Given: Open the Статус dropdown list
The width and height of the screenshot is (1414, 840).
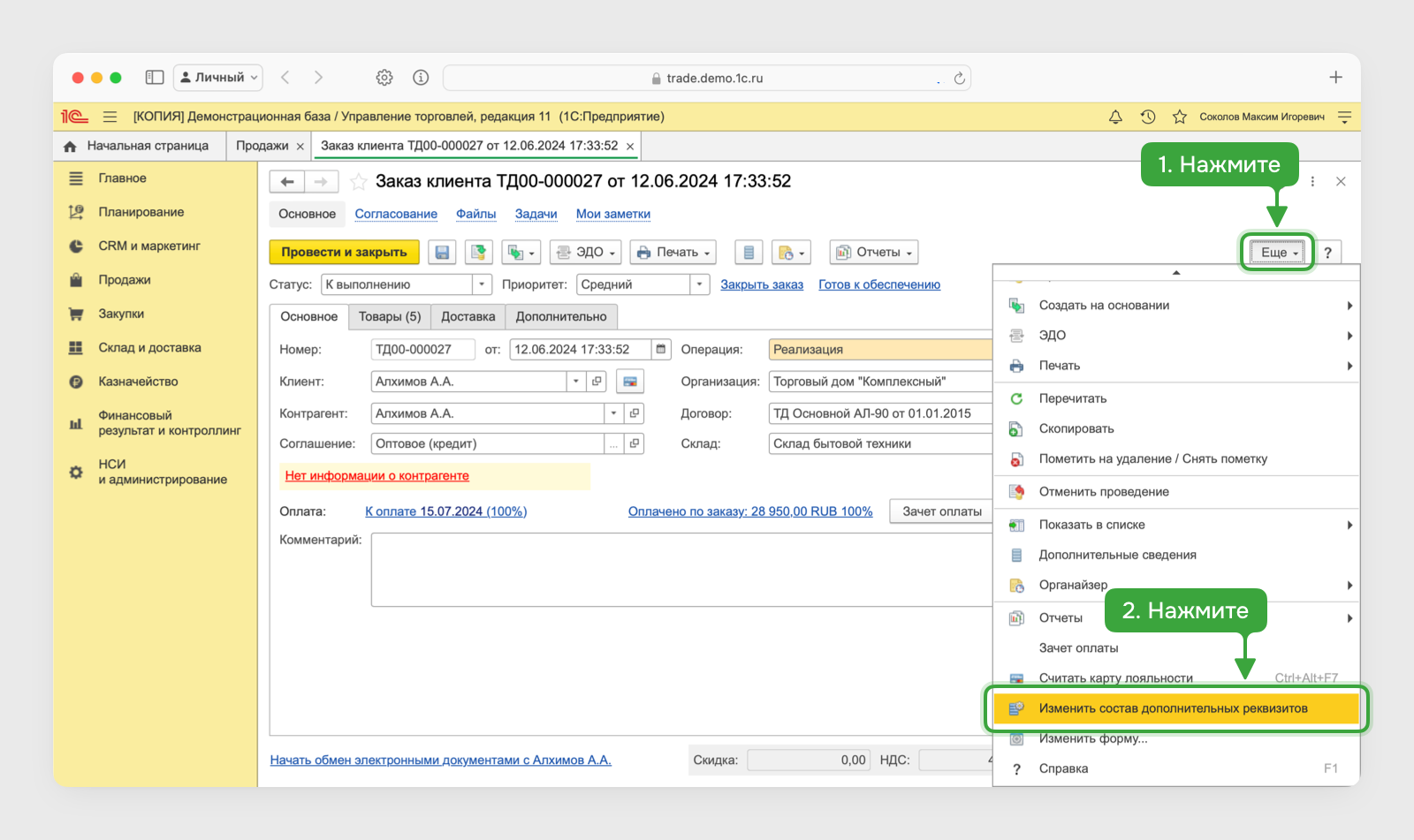Looking at the screenshot, I should (482, 284).
